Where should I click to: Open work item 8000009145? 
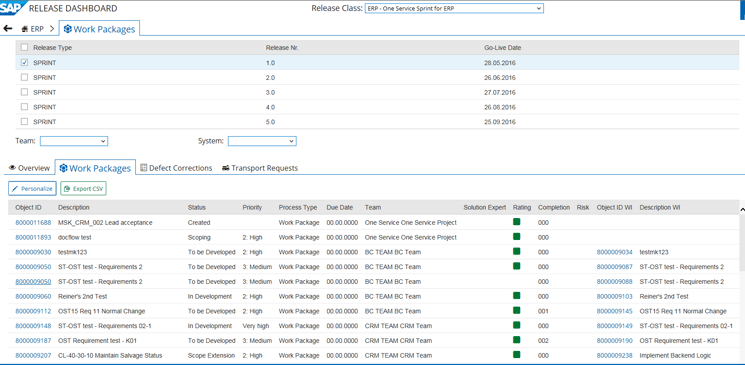tap(614, 311)
